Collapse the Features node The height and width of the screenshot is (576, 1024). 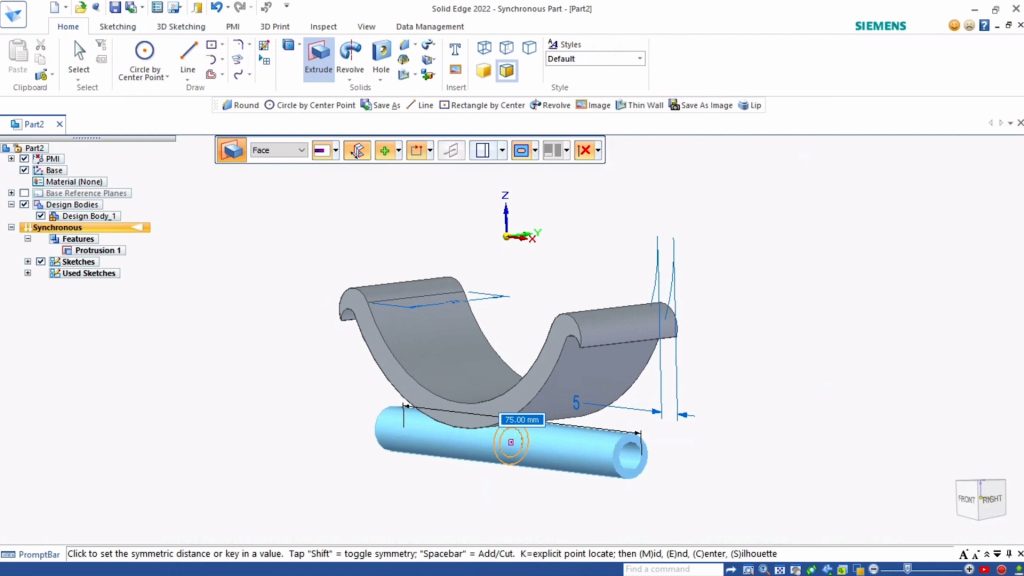point(27,238)
